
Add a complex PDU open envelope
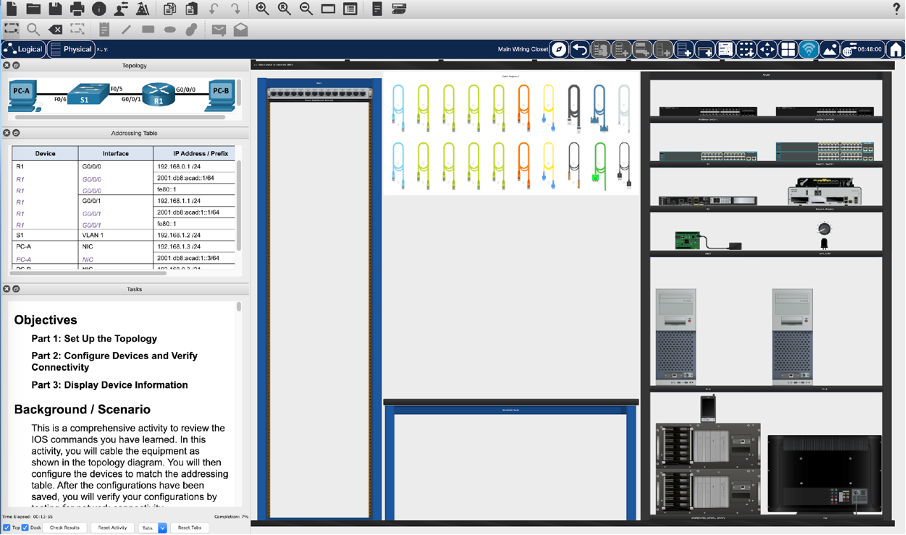pos(241,29)
